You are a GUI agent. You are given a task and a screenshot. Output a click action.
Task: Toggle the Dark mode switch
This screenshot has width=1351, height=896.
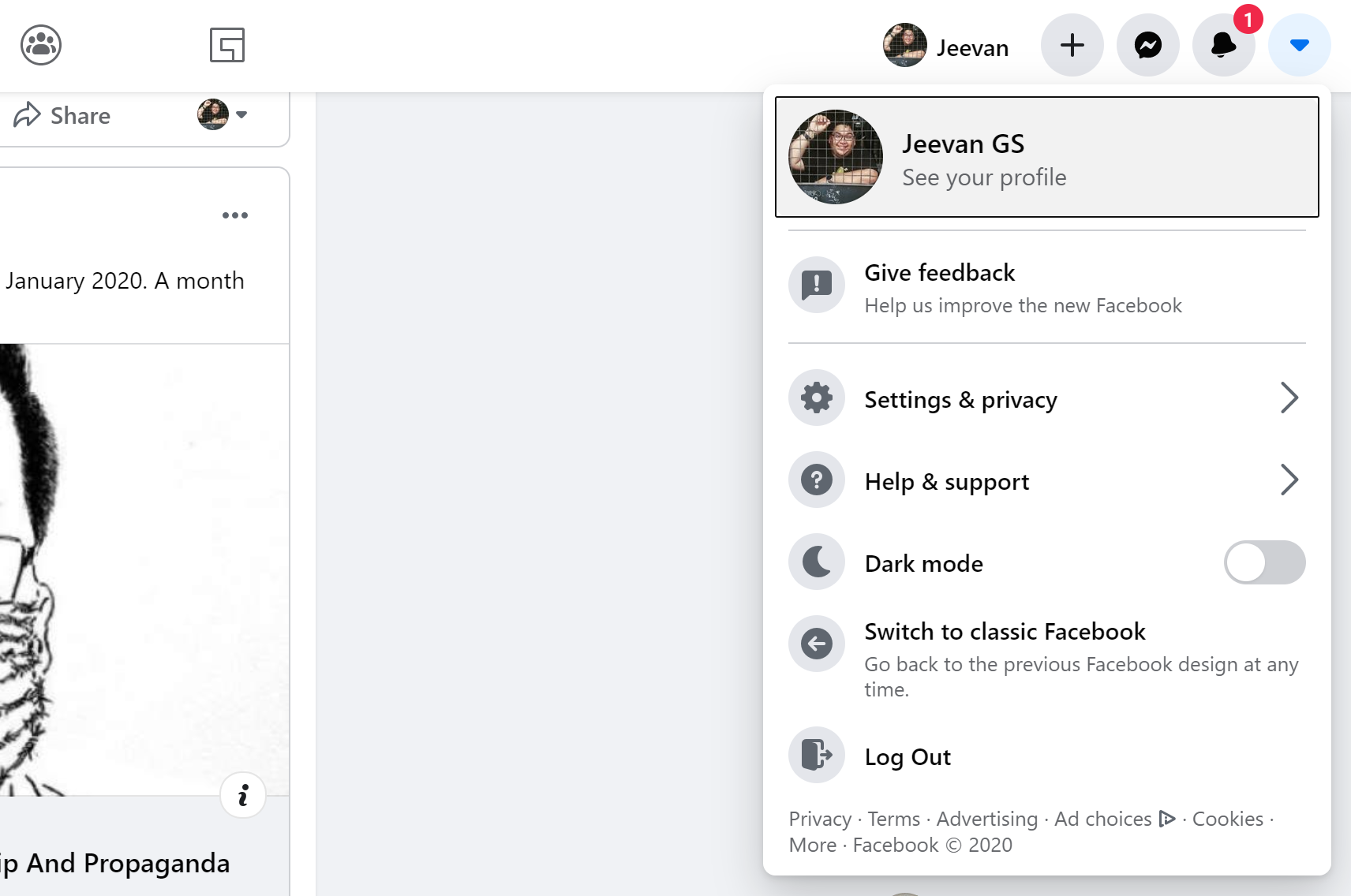(x=1264, y=562)
